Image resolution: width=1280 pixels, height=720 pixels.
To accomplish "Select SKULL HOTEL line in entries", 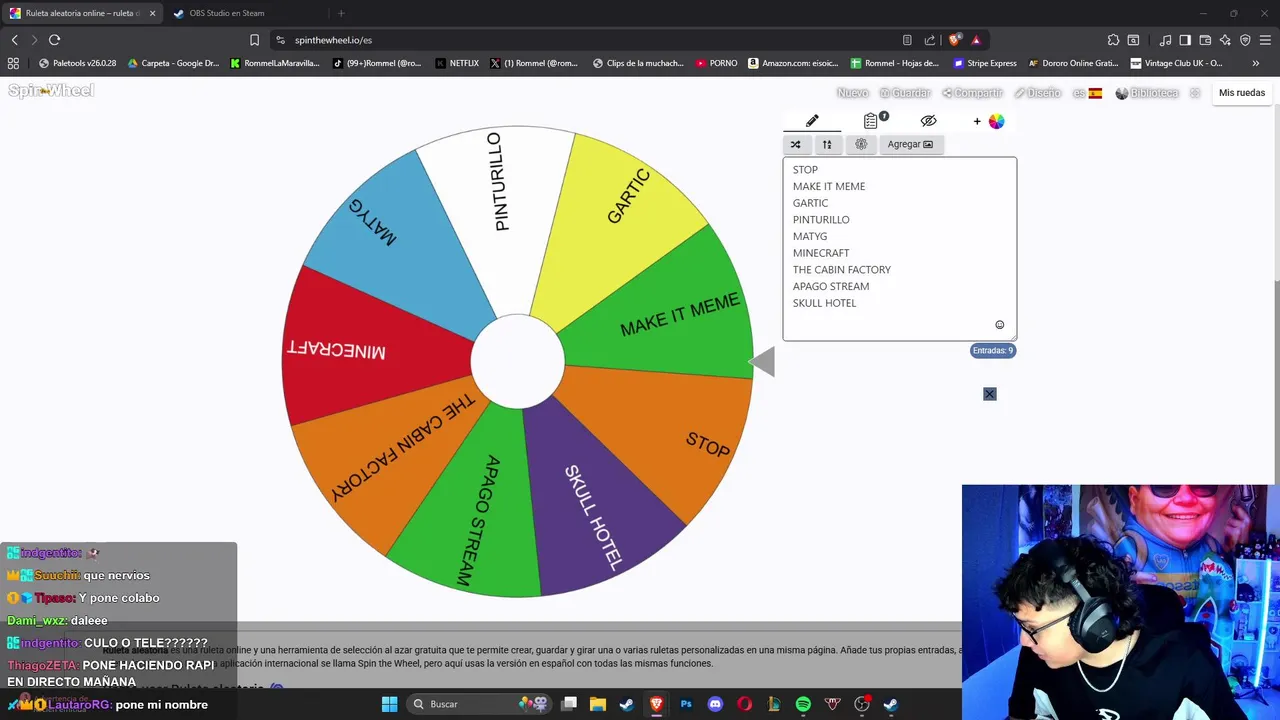I will [824, 303].
